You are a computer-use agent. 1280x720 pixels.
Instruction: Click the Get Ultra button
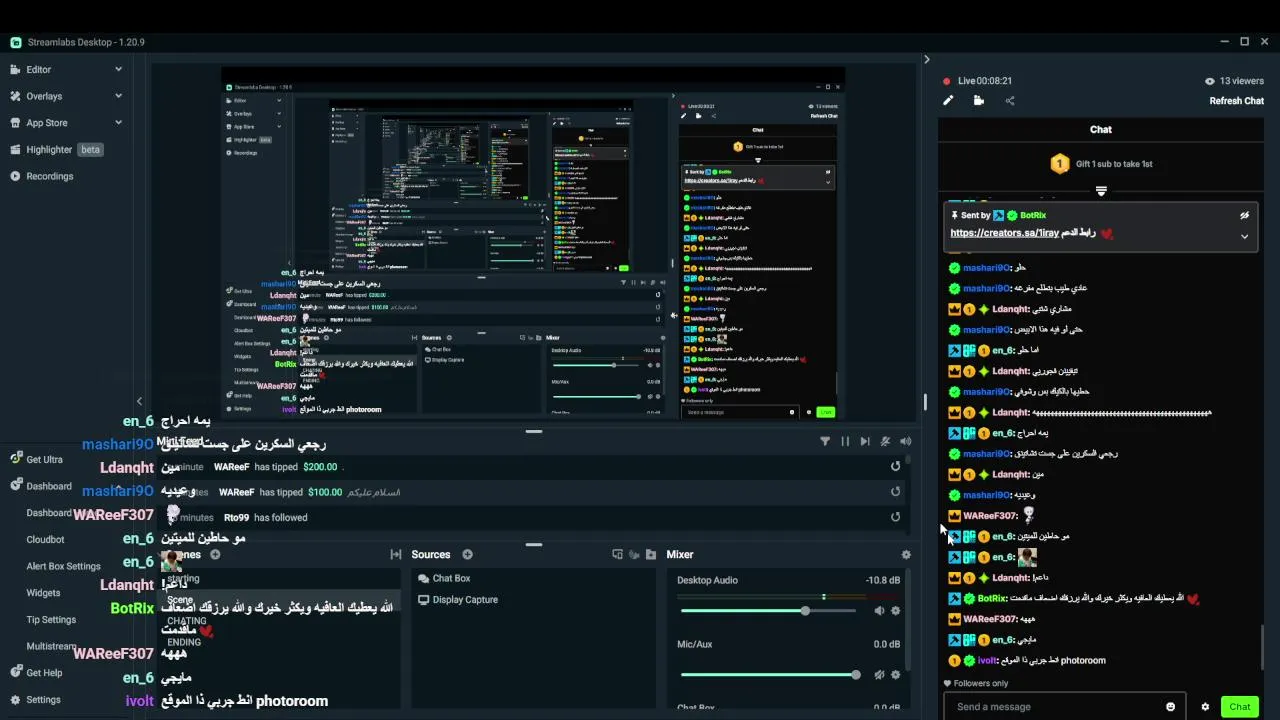pyautogui.click(x=43, y=459)
